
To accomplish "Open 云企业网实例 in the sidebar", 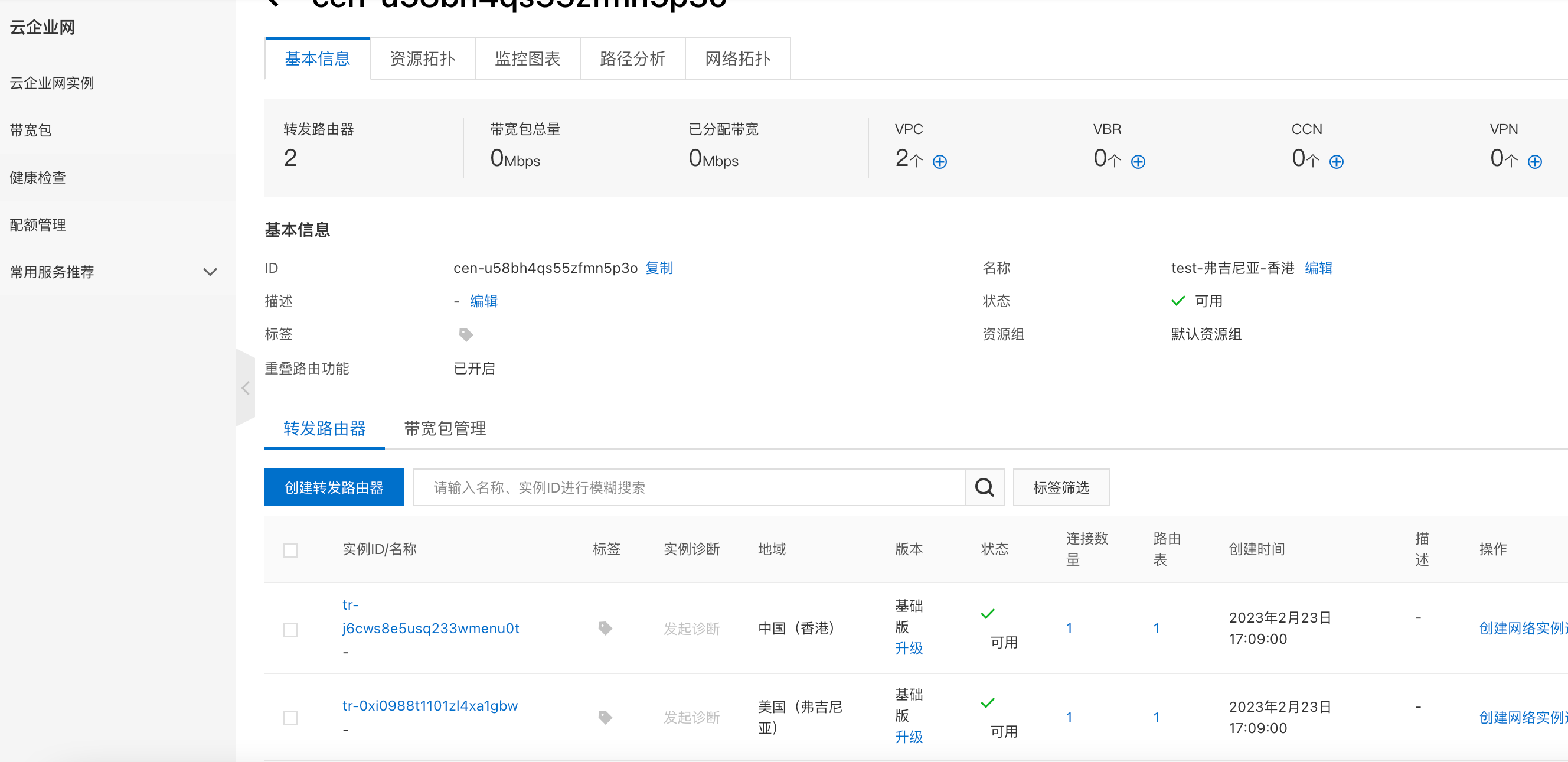I will [52, 83].
